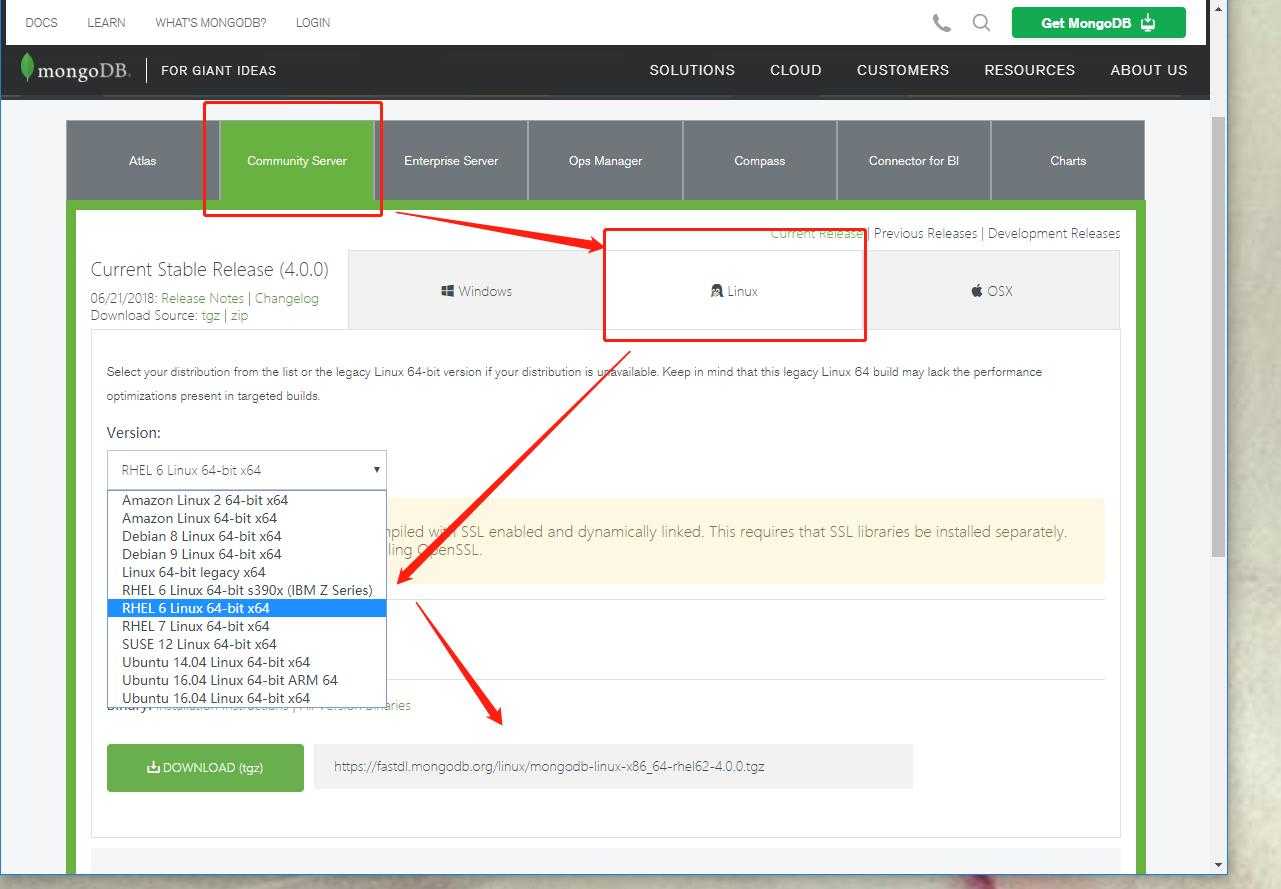The height and width of the screenshot is (889, 1281).
Task: Open the LOGIN link
Action: tap(313, 22)
